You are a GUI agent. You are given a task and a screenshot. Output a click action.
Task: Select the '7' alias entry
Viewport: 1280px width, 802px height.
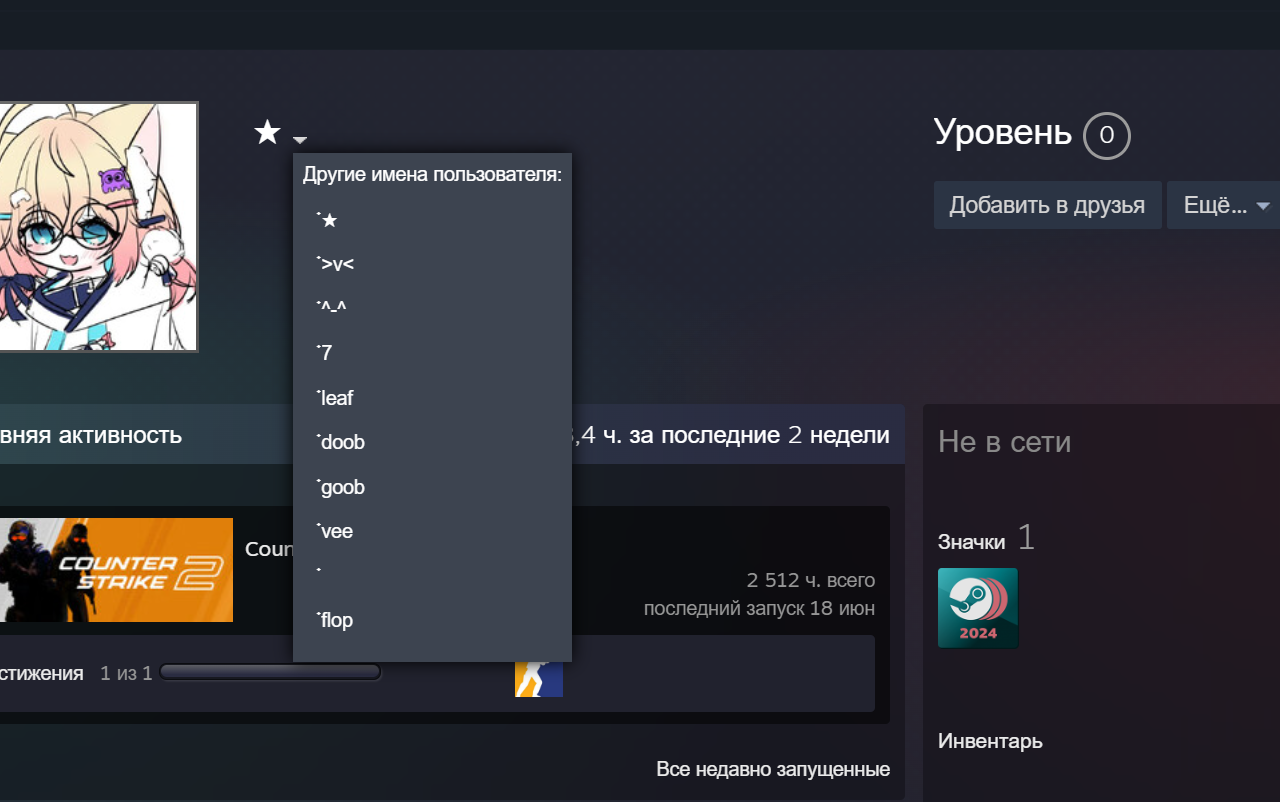(x=324, y=353)
